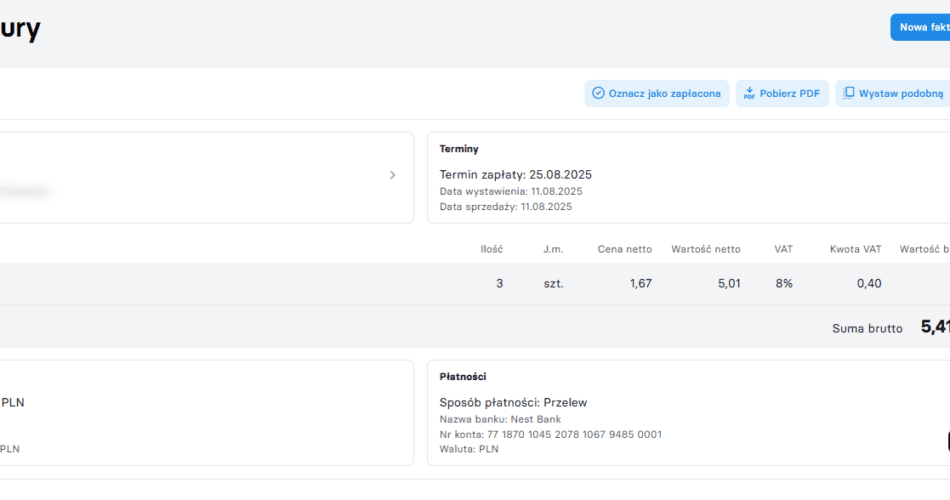Click the Cena netto column header
Viewport: 950px width, 500px height.
pyautogui.click(x=624, y=249)
